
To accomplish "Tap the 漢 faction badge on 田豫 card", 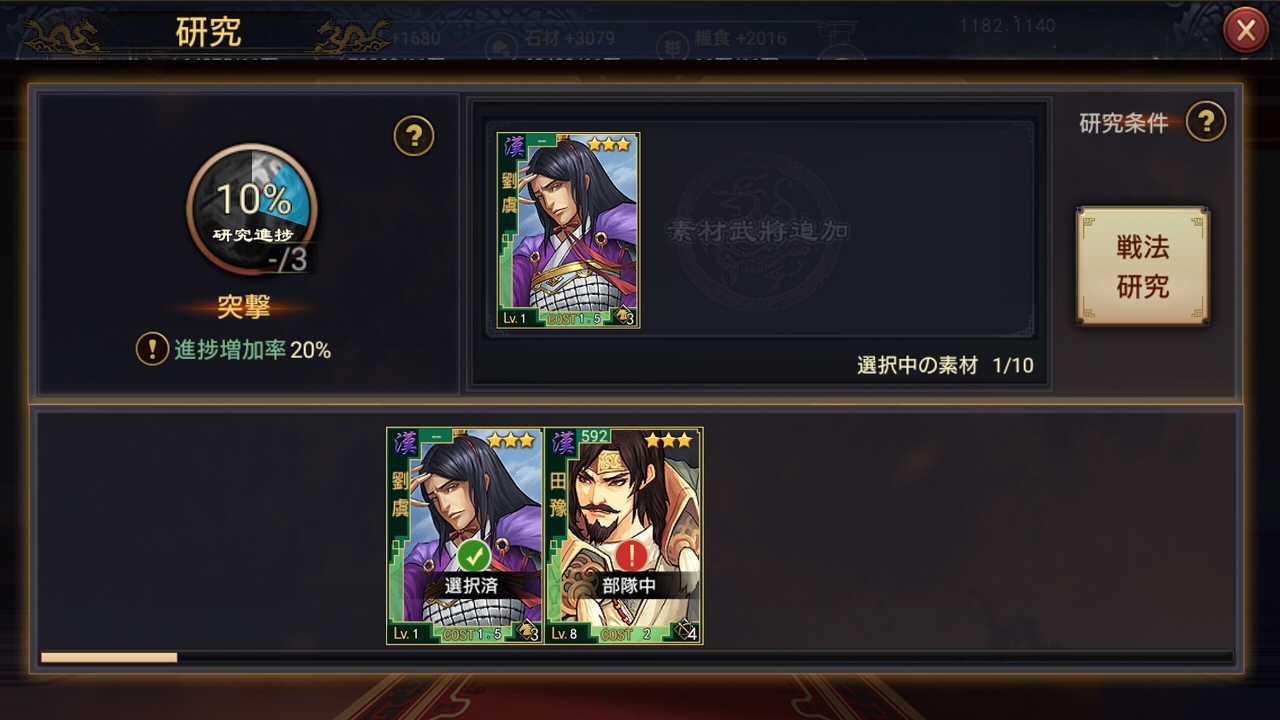I will coord(563,443).
